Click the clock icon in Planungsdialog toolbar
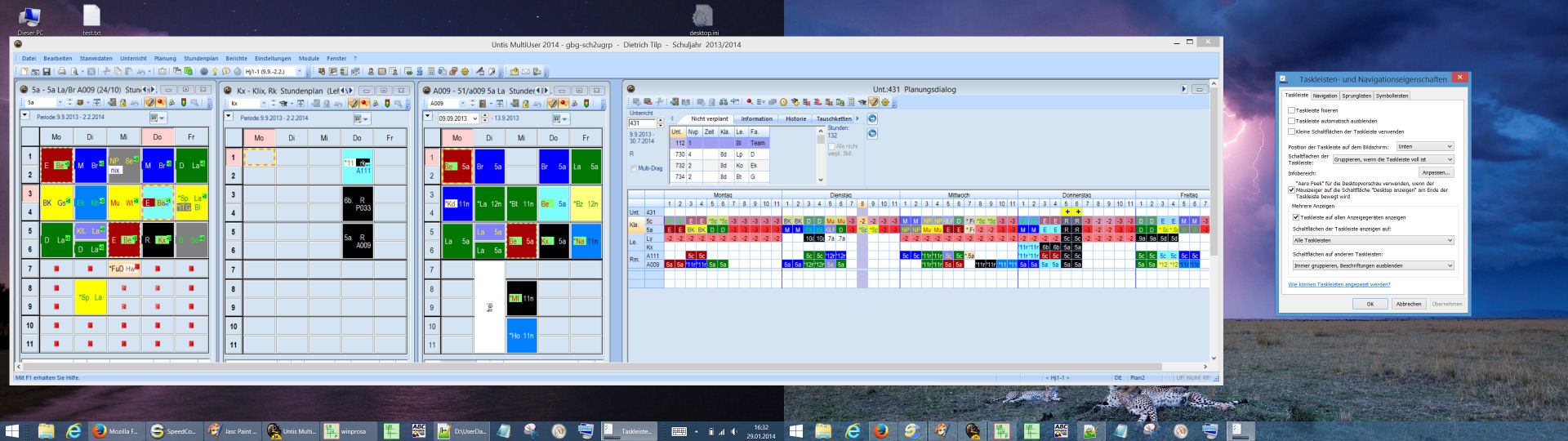This screenshot has height=441, width=1568. tap(783, 102)
